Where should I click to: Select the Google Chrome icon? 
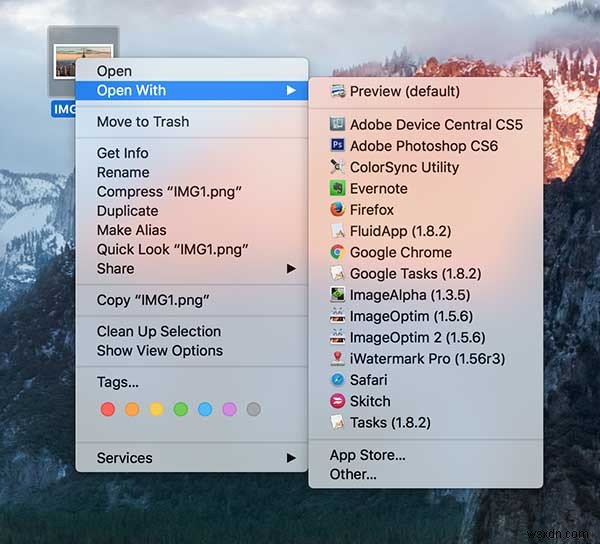(x=338, y=252)
